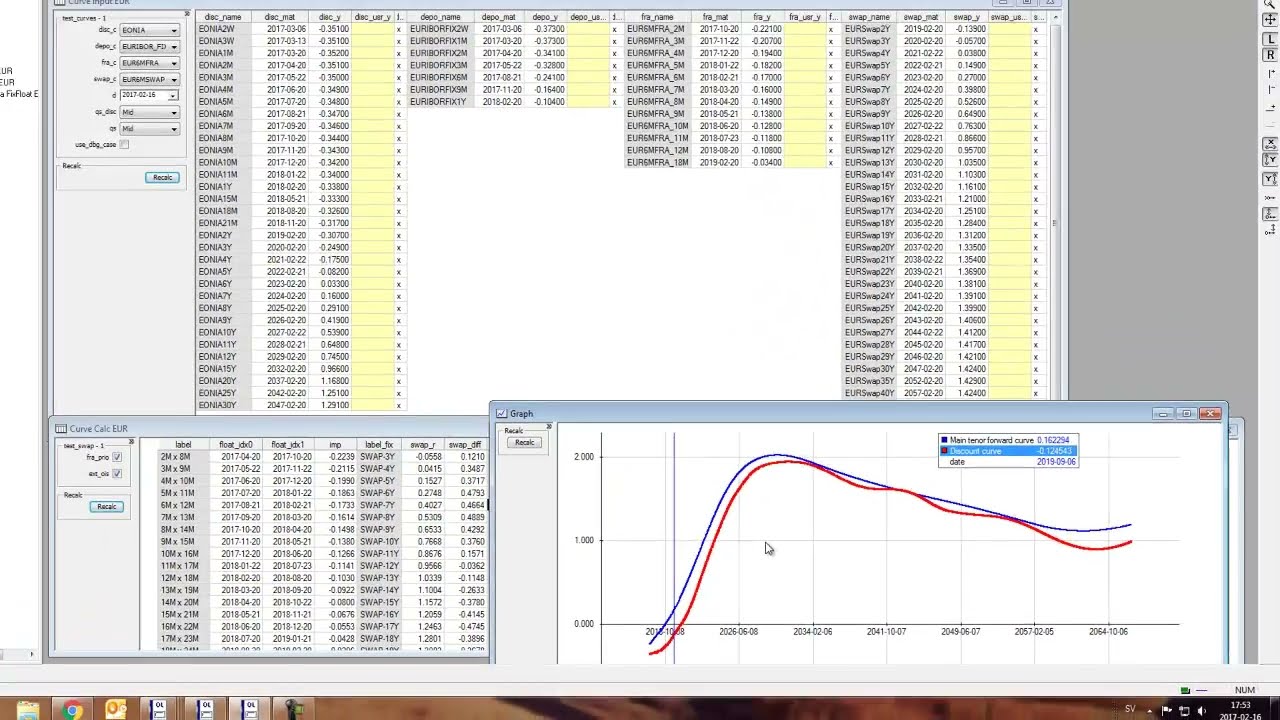Click the disc_name column header
1280x720 pixels.
coord(222,17)
